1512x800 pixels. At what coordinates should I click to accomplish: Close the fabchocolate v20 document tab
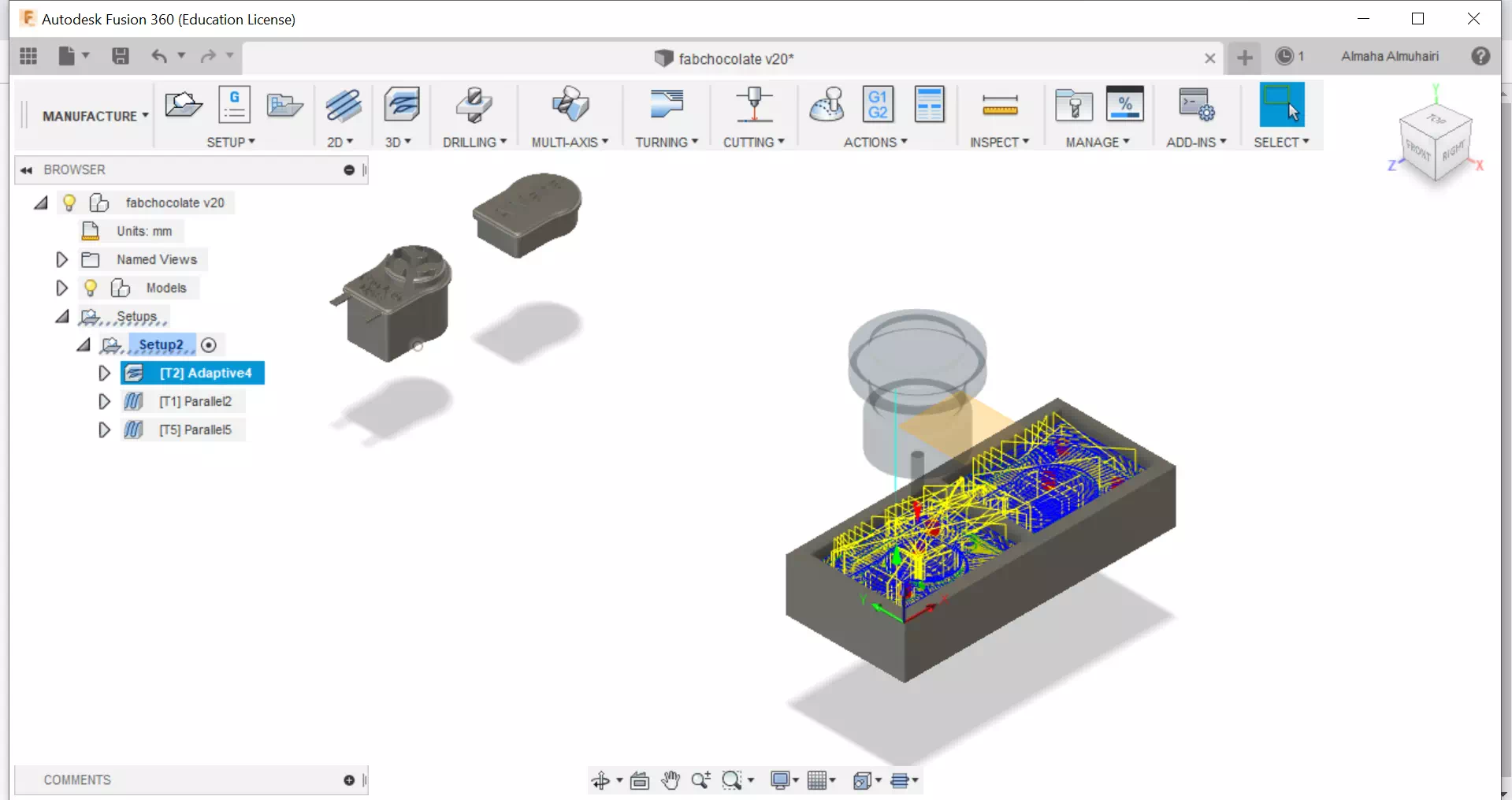coord(1210,58)
